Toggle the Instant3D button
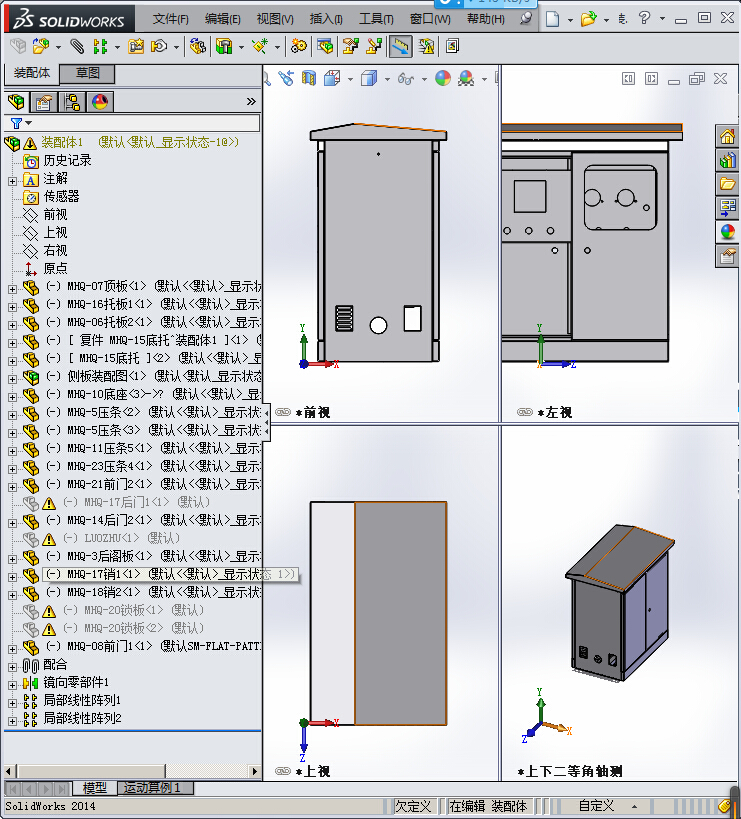Image resolution: width=741 pixels, height=819 pixels. (401, 46)
